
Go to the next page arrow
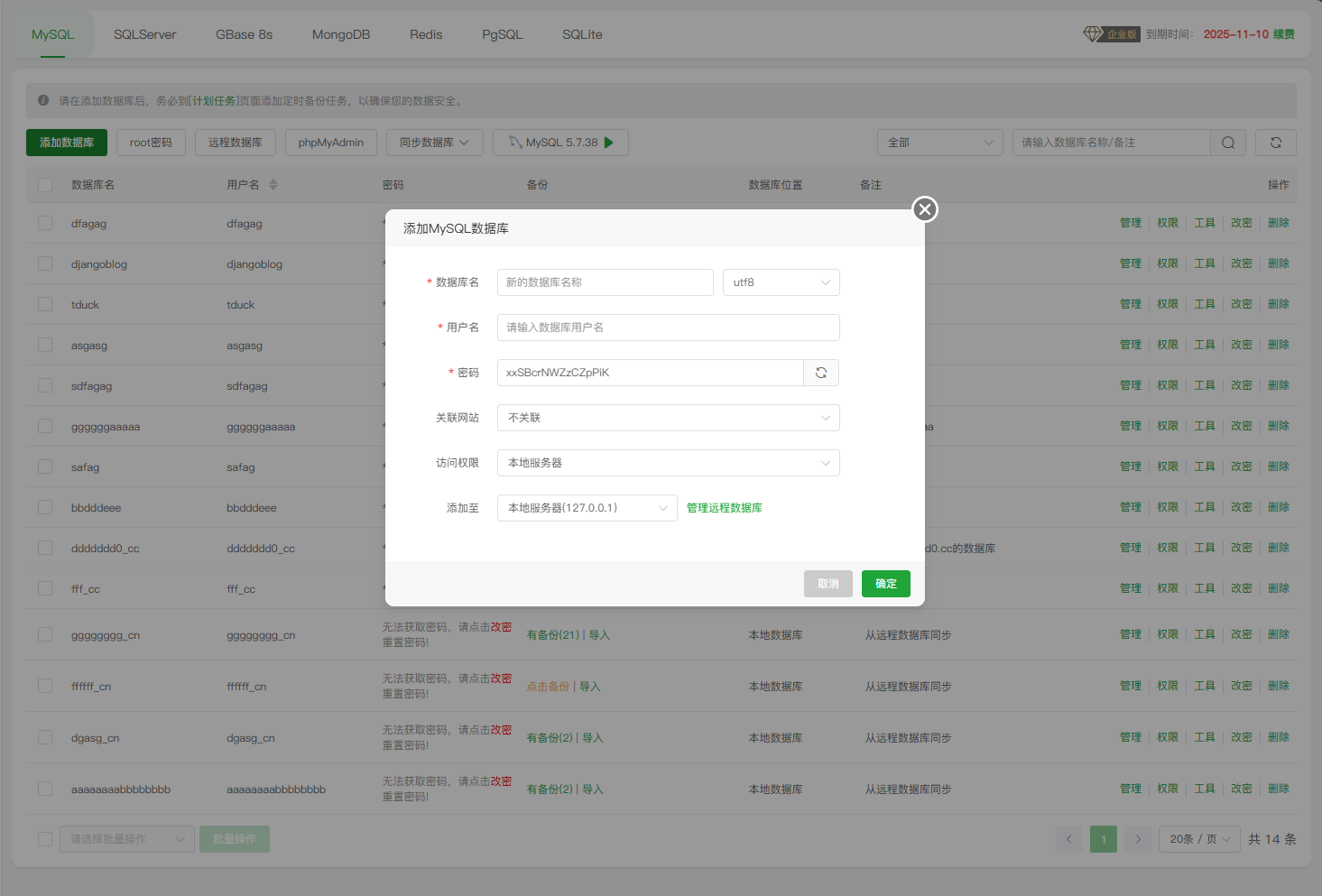(x=1138, y=839)
